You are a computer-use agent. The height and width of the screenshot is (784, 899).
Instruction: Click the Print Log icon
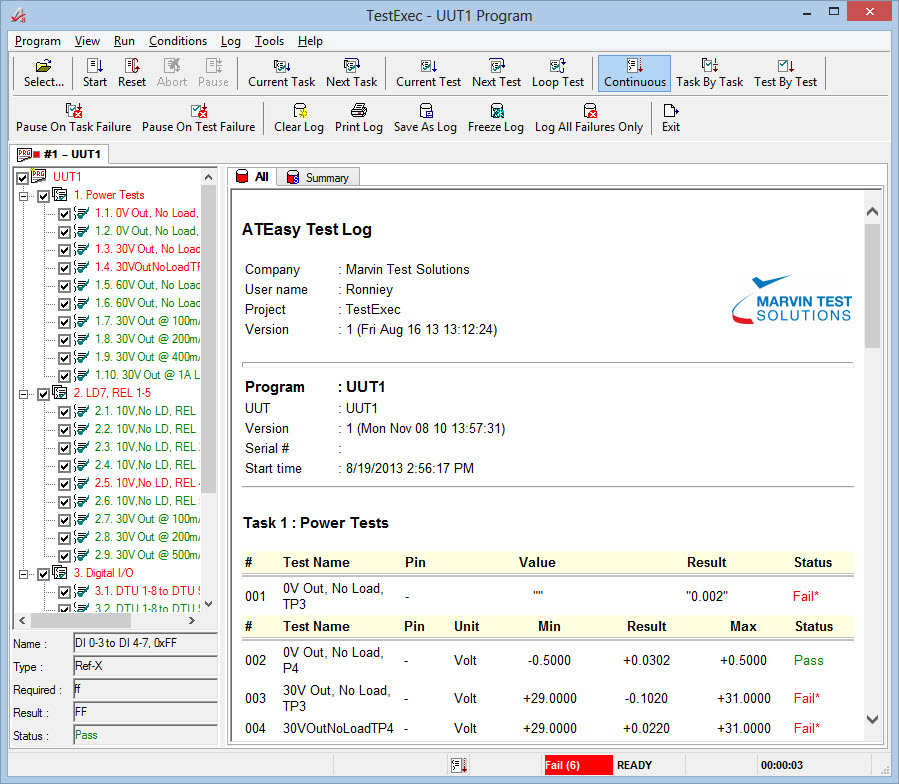pos(358,117)
